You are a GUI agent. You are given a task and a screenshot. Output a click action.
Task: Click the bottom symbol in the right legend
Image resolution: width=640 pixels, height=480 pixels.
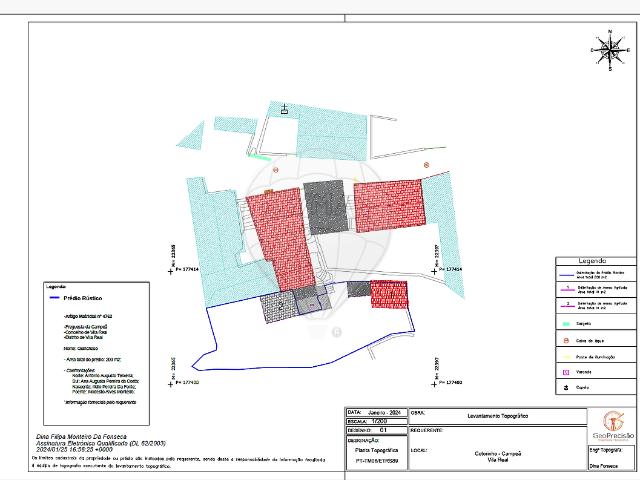[x=566, y=388]
